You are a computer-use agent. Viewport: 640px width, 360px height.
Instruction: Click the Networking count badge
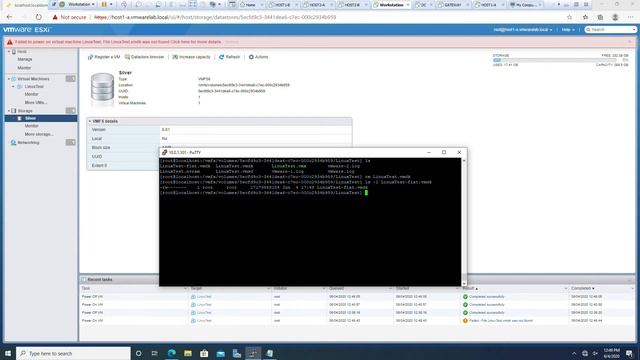point(71,142)
